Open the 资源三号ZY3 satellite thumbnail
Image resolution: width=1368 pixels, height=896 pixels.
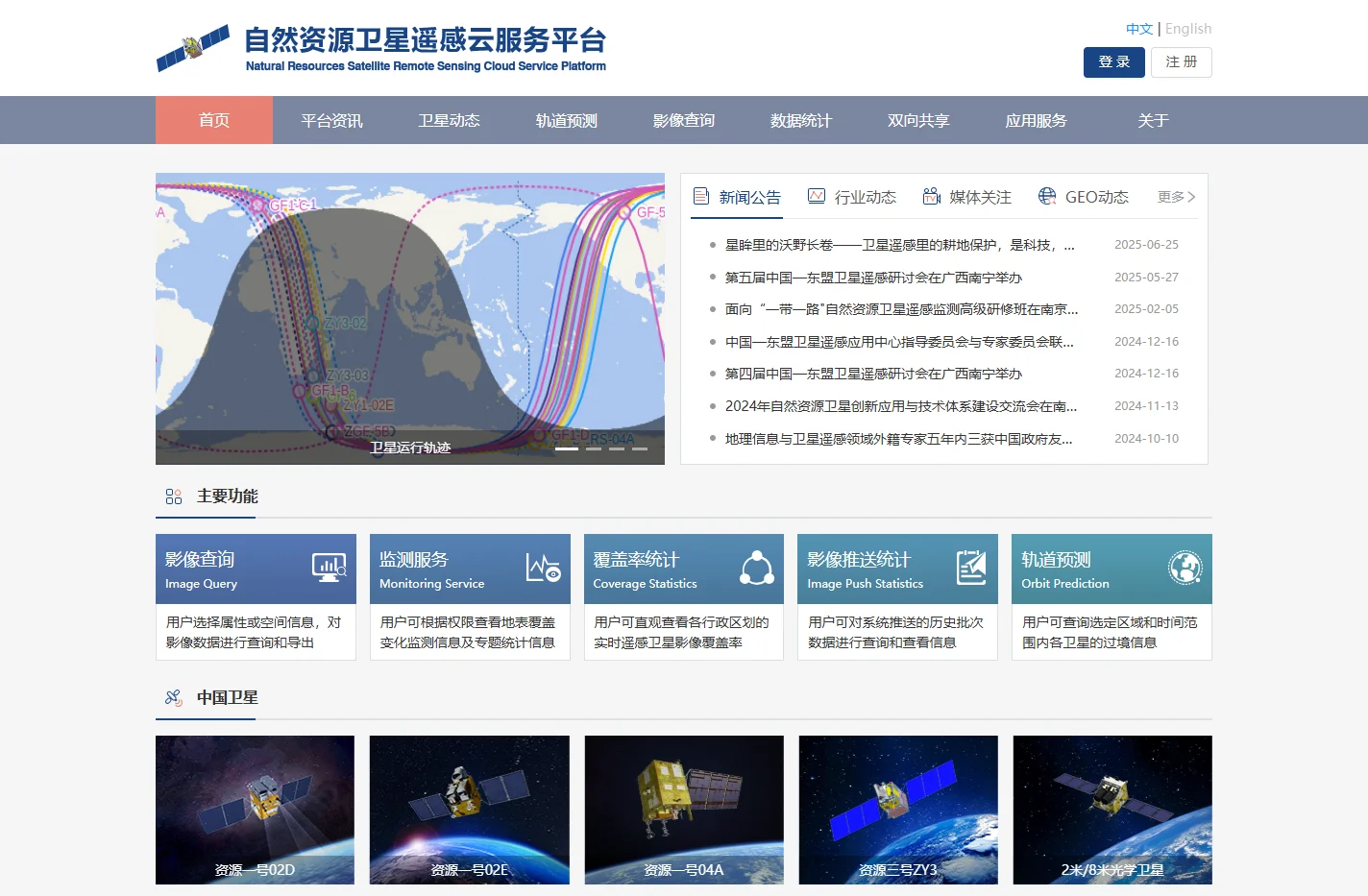tap(898, 810)
